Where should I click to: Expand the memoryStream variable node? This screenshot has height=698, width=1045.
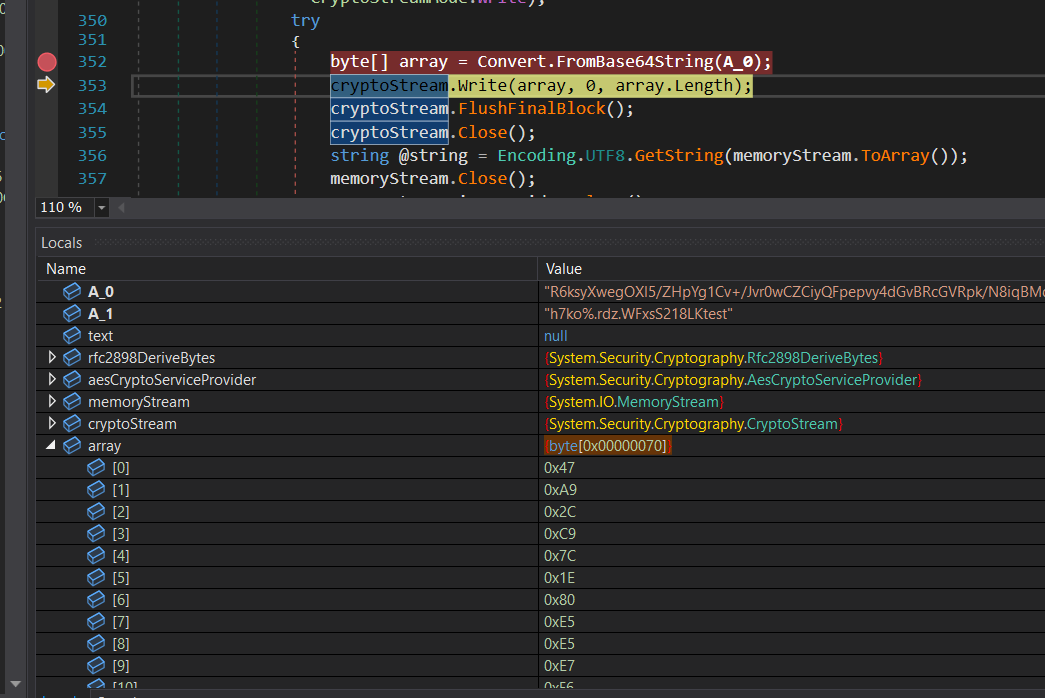coord(52,402)
